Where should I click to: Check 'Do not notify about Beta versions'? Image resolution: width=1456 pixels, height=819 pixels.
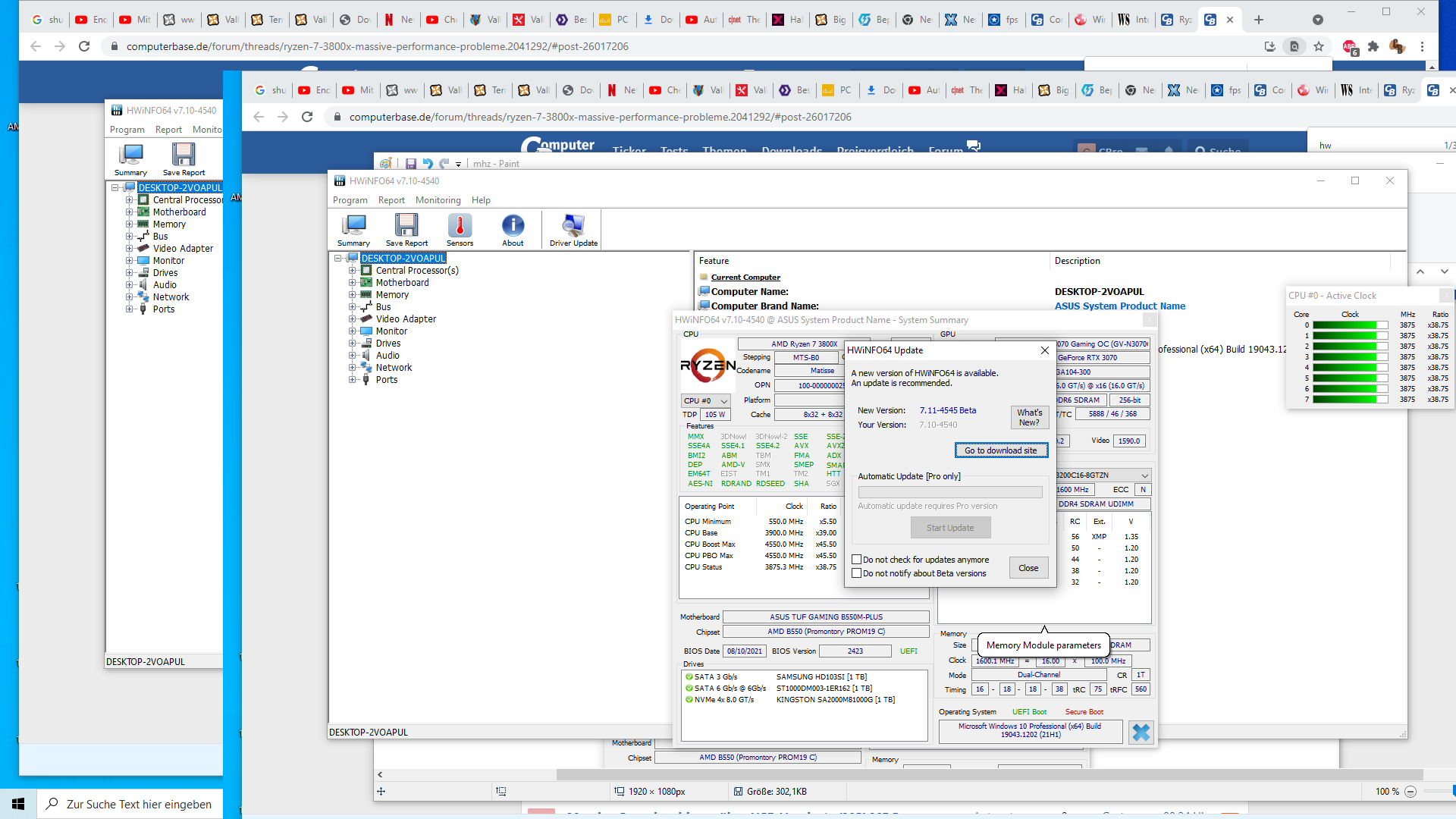[x=857, y=573]
